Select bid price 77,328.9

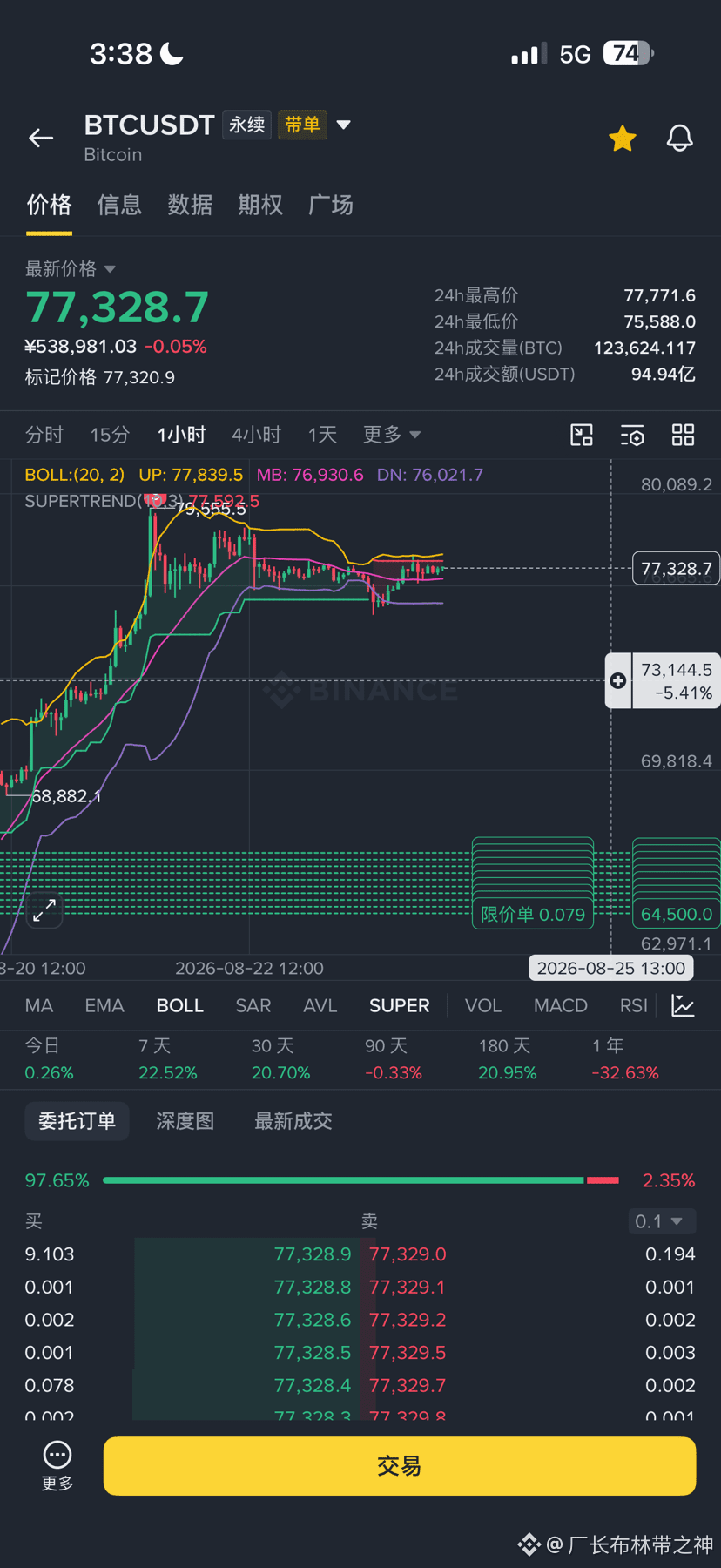pyautogui.click(x=313, y=1254)
